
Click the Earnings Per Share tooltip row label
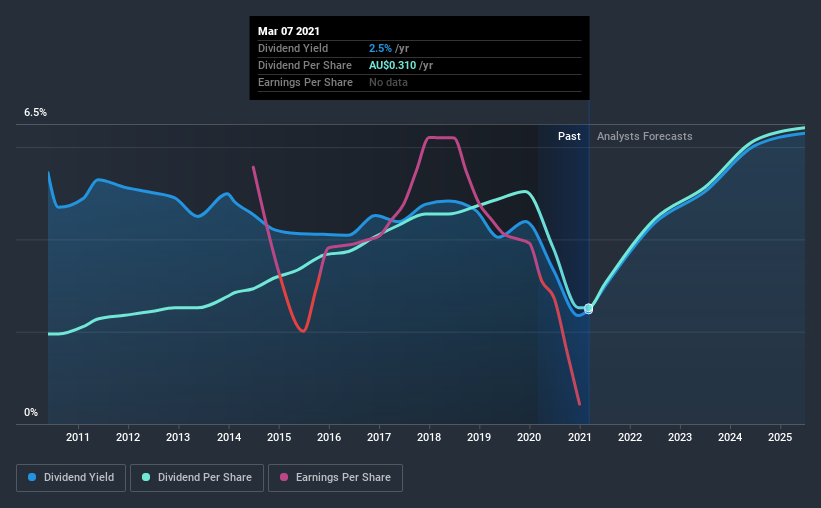(x=305, y=82)
